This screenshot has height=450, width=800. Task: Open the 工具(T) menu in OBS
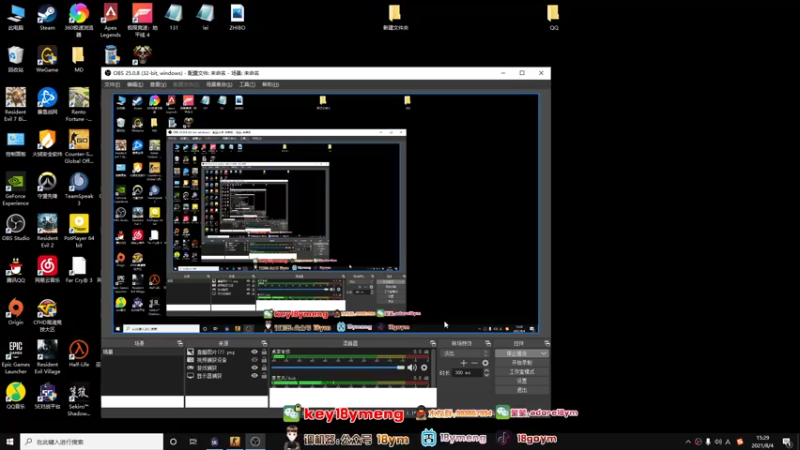coord(247,84)
